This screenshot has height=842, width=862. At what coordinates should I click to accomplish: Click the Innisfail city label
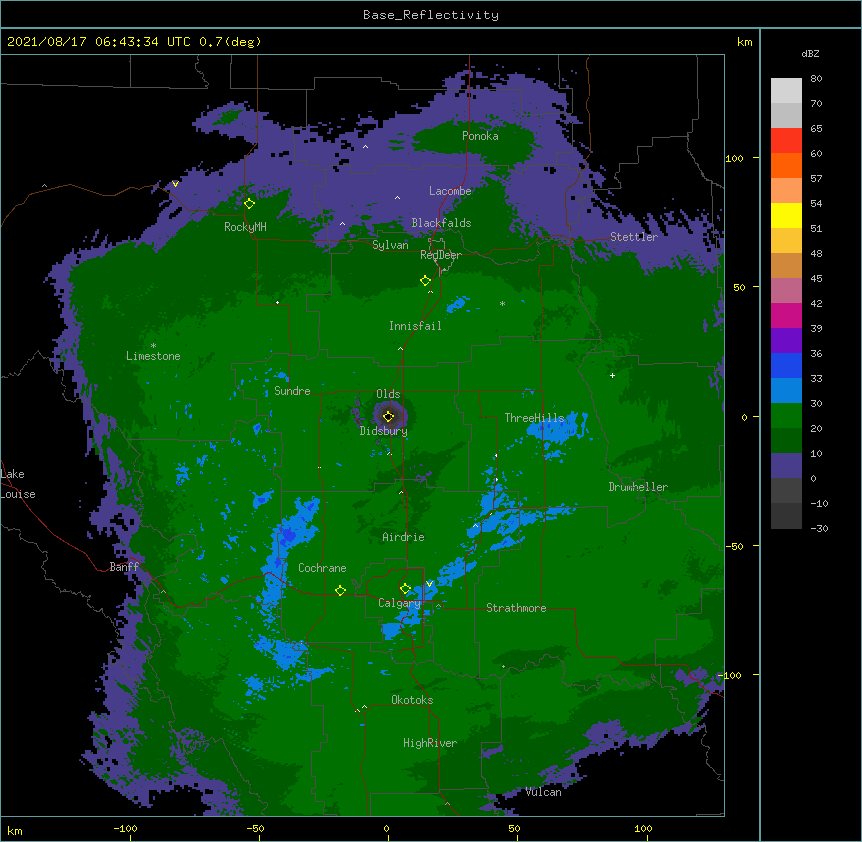pyautogui.click(x=415, y=326)
